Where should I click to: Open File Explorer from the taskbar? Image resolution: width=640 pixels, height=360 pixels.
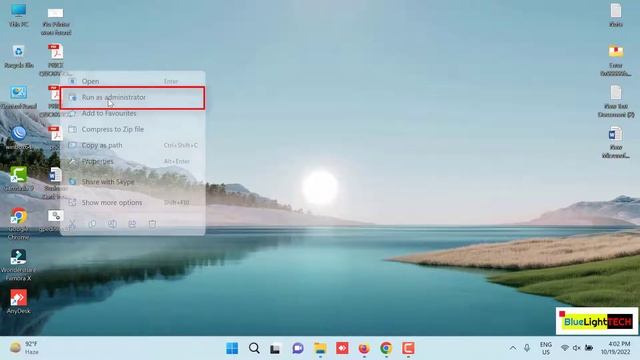pyautogui.click(x=320, y=348)
